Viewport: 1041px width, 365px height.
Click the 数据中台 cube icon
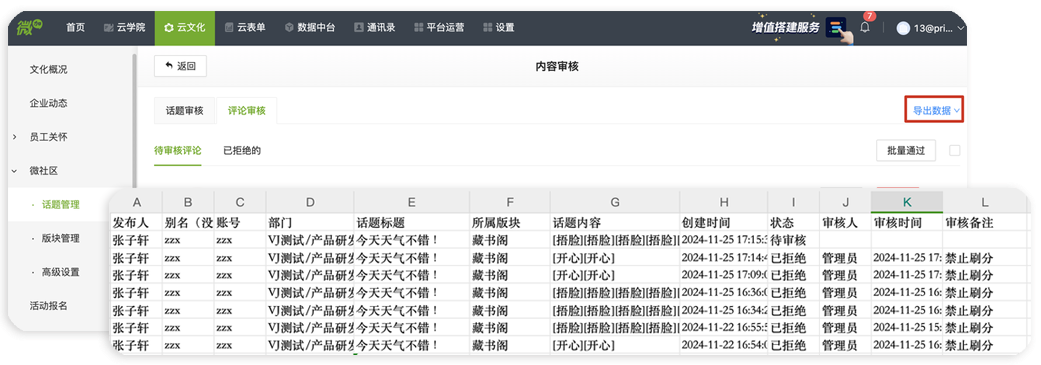pyautogui.click(x=289, y=28)
